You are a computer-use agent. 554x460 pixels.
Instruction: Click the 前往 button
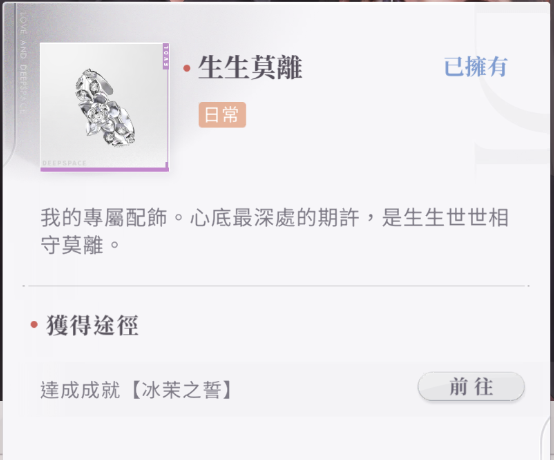471,387
